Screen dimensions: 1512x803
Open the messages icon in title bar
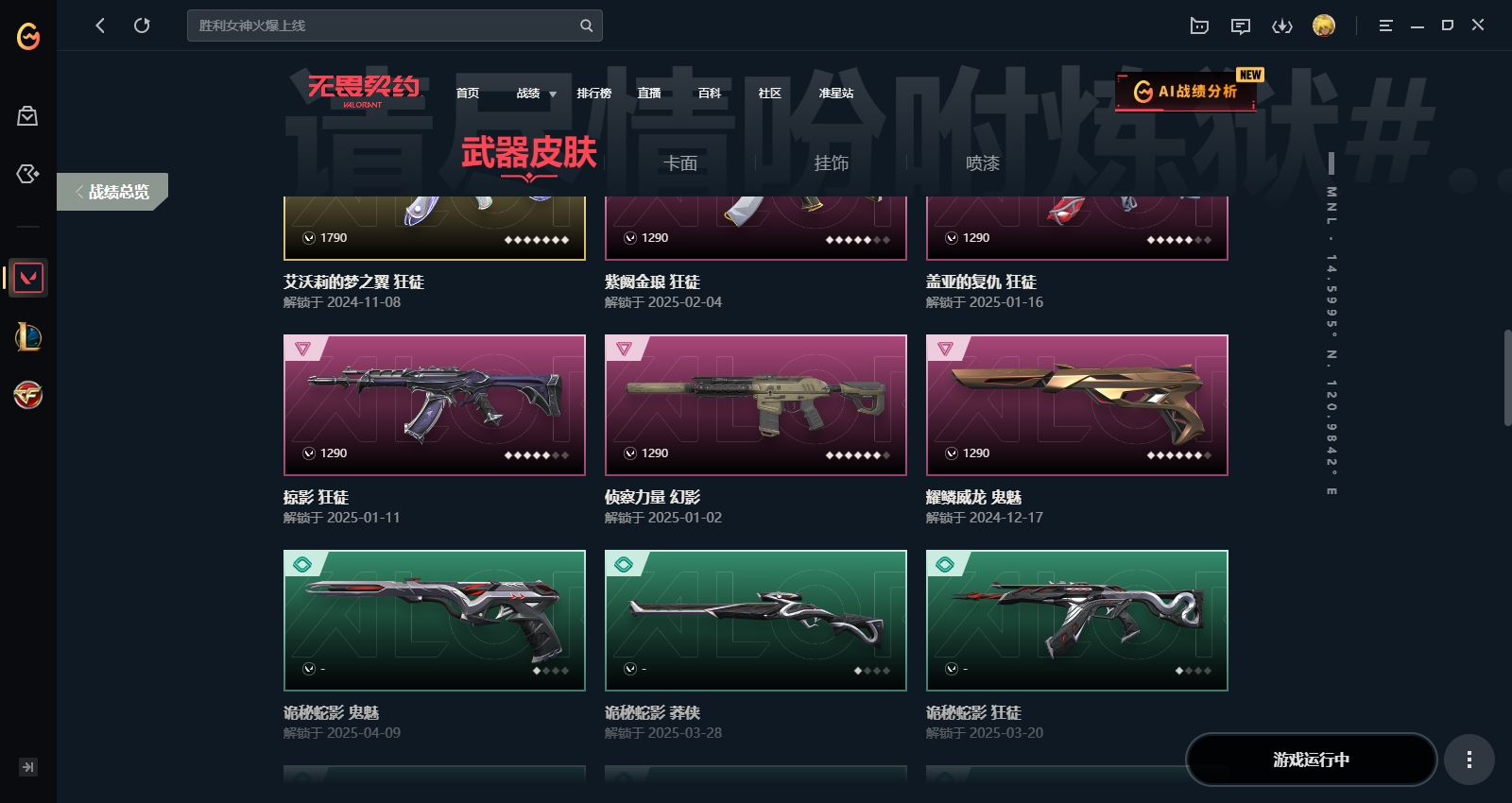[1241, 26]
